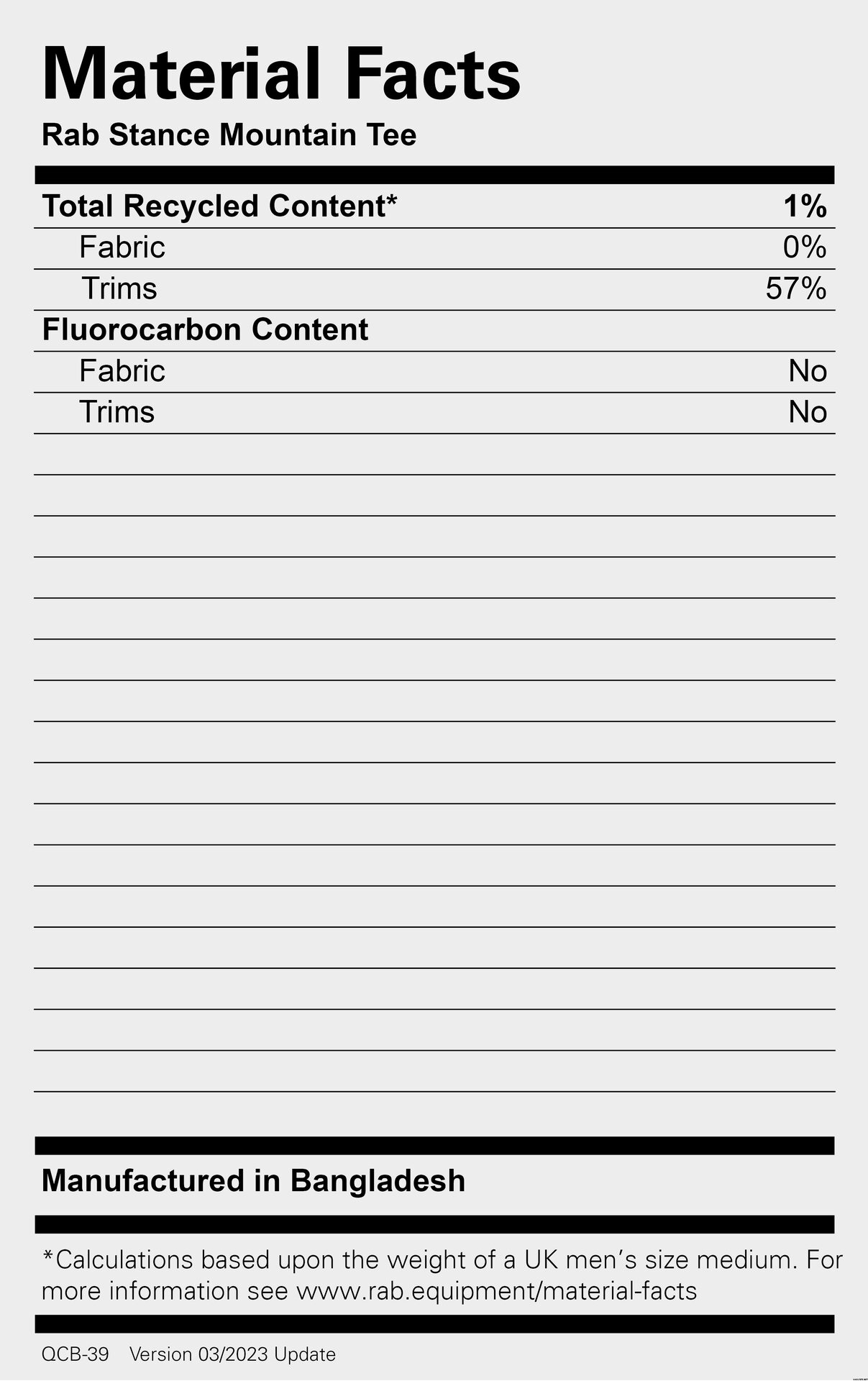Select the QCB-39 code
The height and width of the screenshot is (1381, 868).
click(x=76, y=1354)
